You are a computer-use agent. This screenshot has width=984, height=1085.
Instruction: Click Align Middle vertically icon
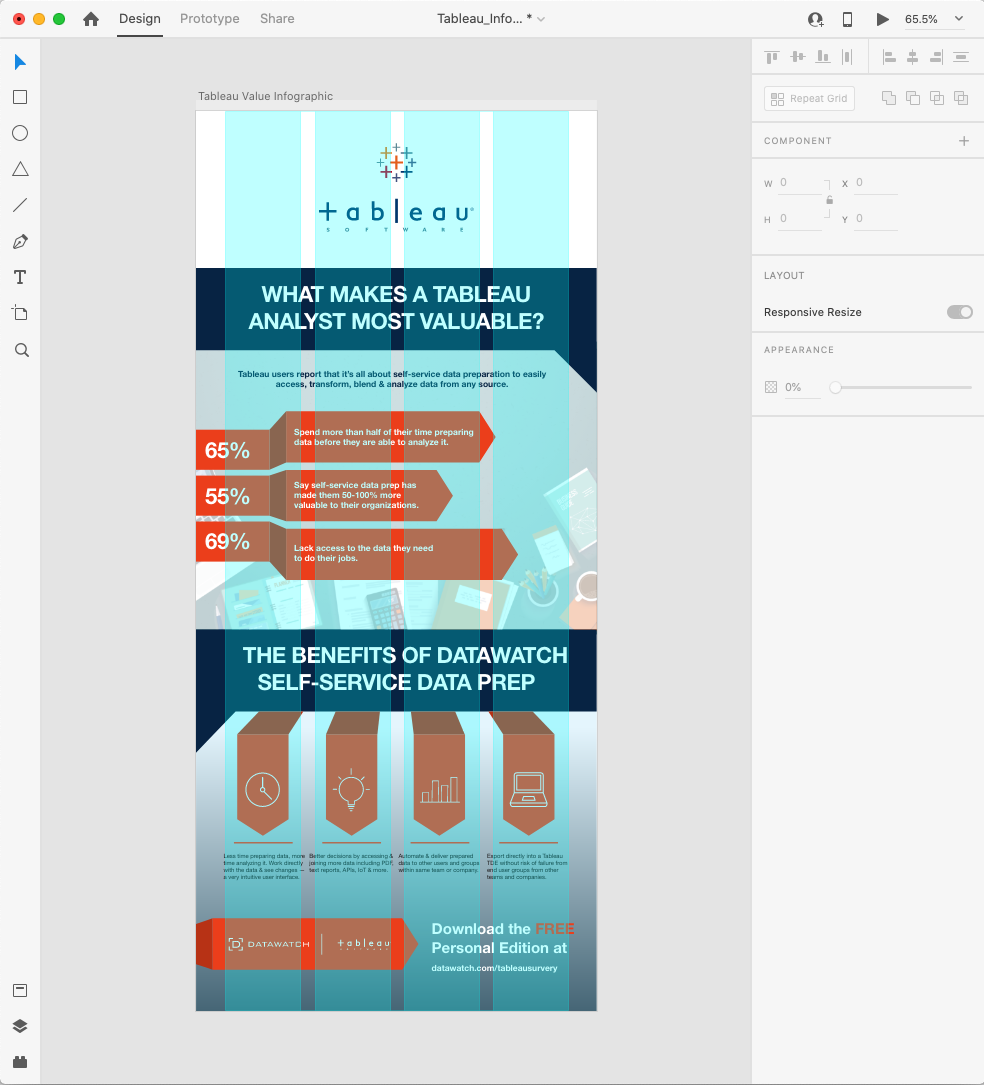coord(798,57)
